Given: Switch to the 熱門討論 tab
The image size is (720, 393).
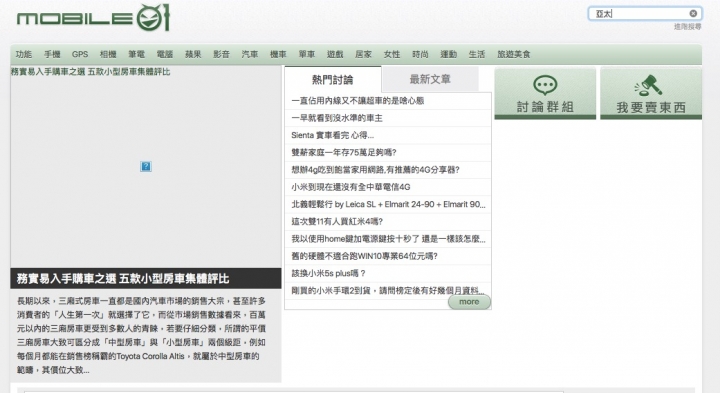Looking at the screenshot, I should tap(332, 80).
